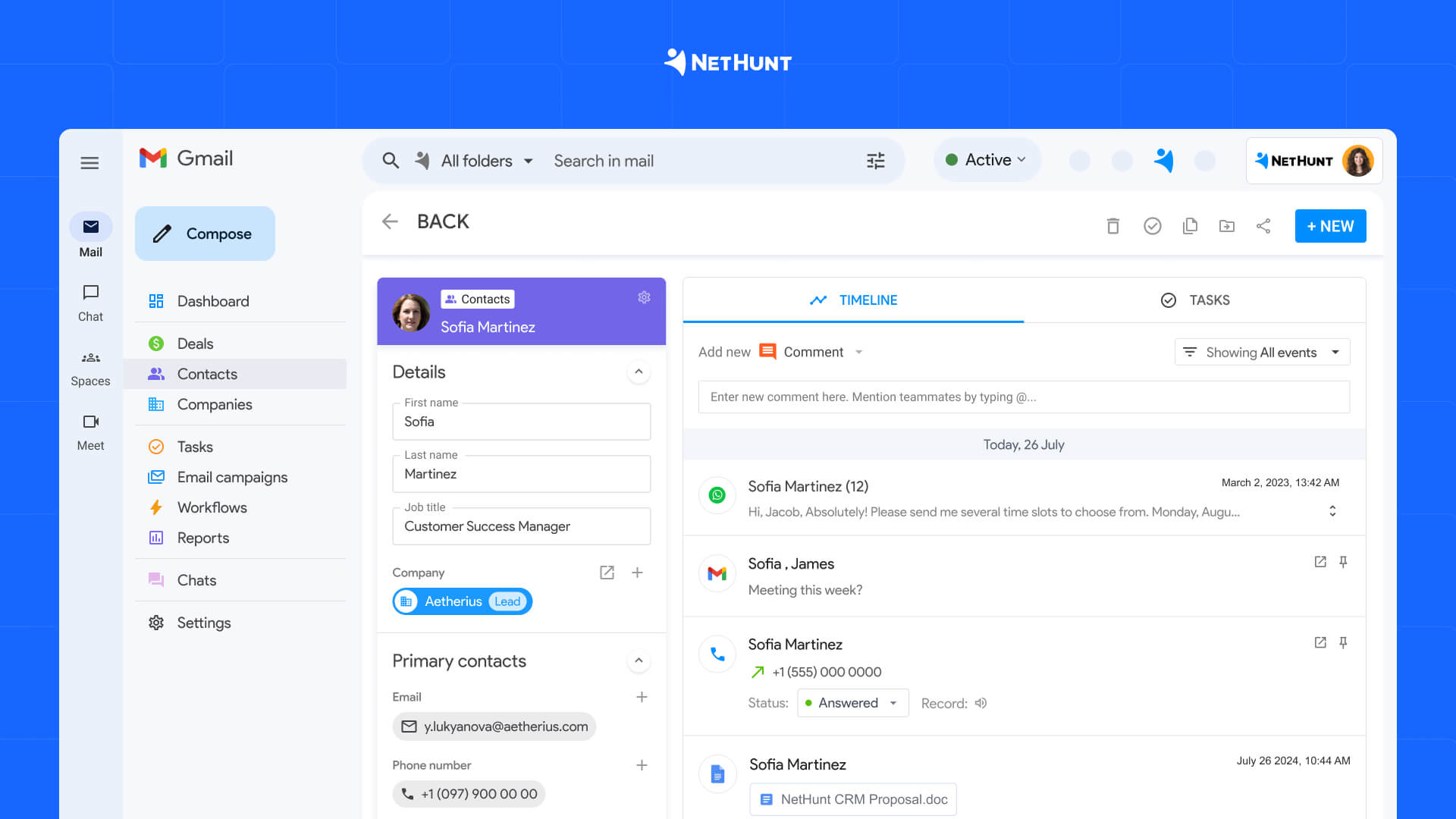Click the comment type dropdown arrow
This screenshot has width=1456, height=819.
click(860, 351)
